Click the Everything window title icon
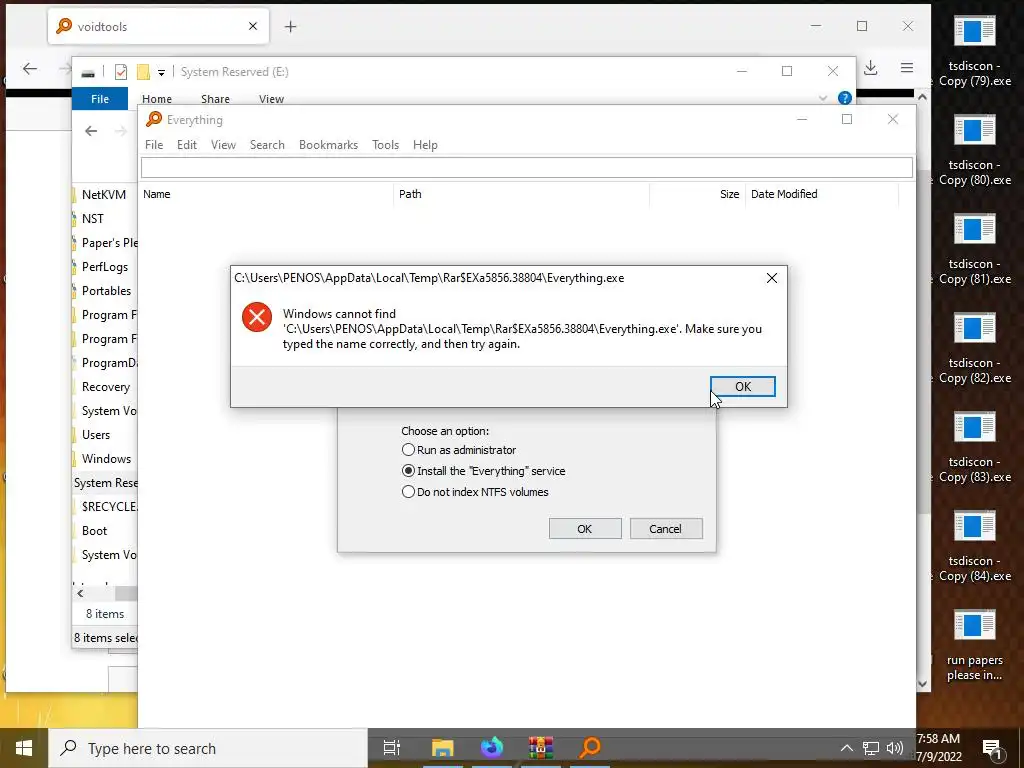The width and height of the screenshot is (1024, 768). (154, 119)
